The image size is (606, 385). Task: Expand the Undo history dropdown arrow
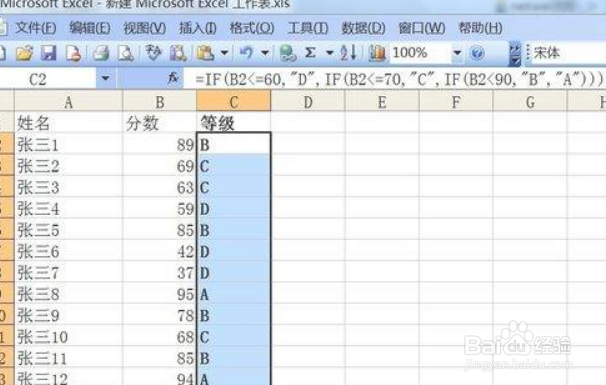265,53
